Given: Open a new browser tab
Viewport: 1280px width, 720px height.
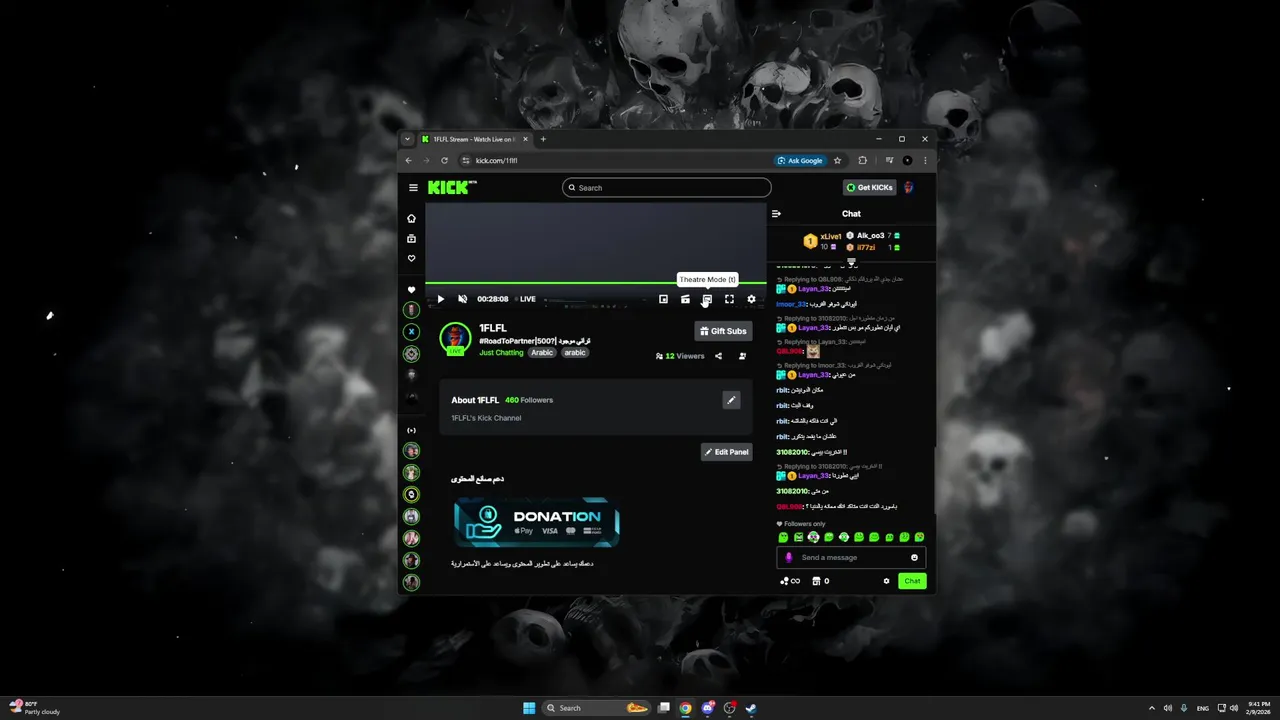Looking at the screenshot, I should pyautogui.click(x=543, y=139).
